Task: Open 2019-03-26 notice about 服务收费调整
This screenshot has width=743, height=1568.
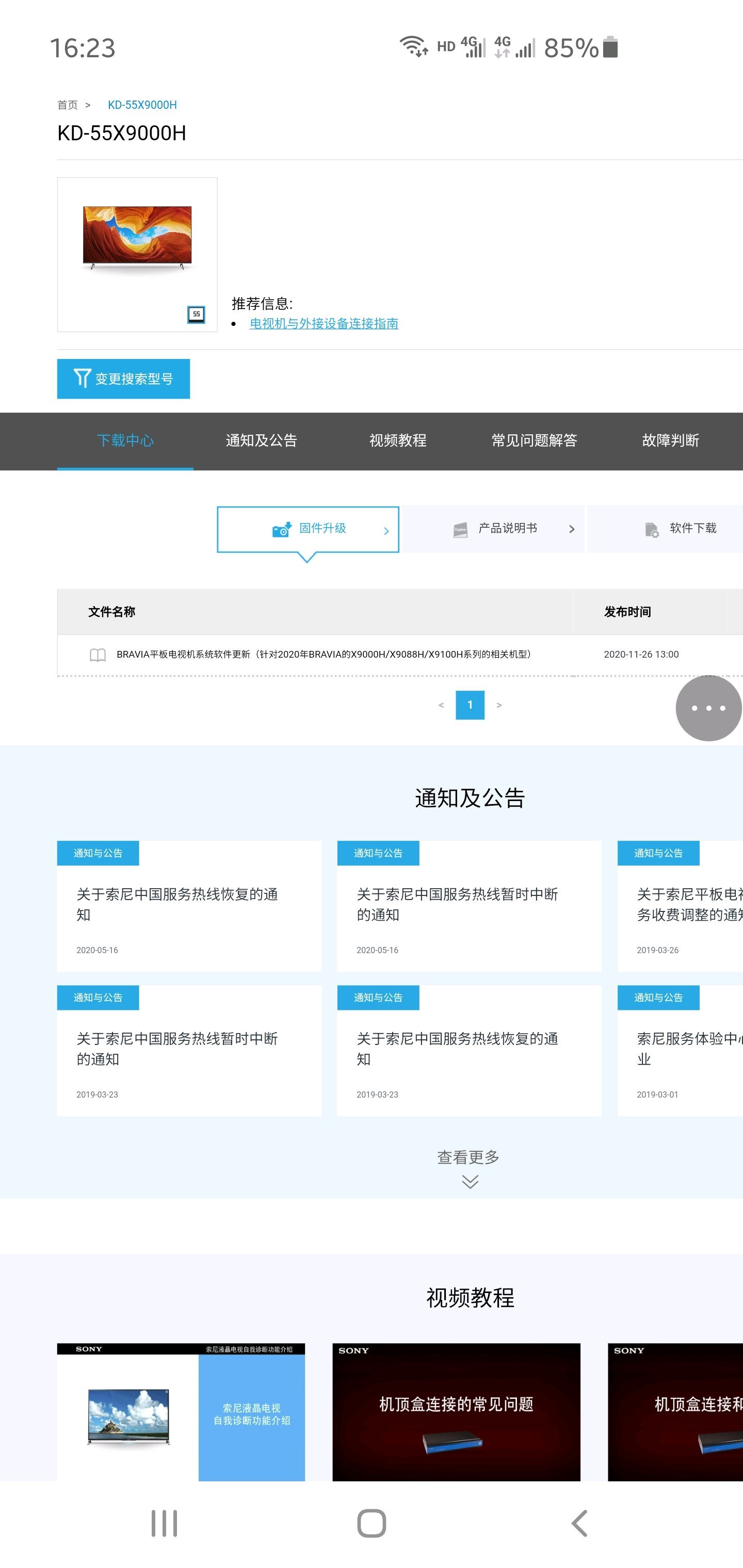Action: [x=680, y=906]
